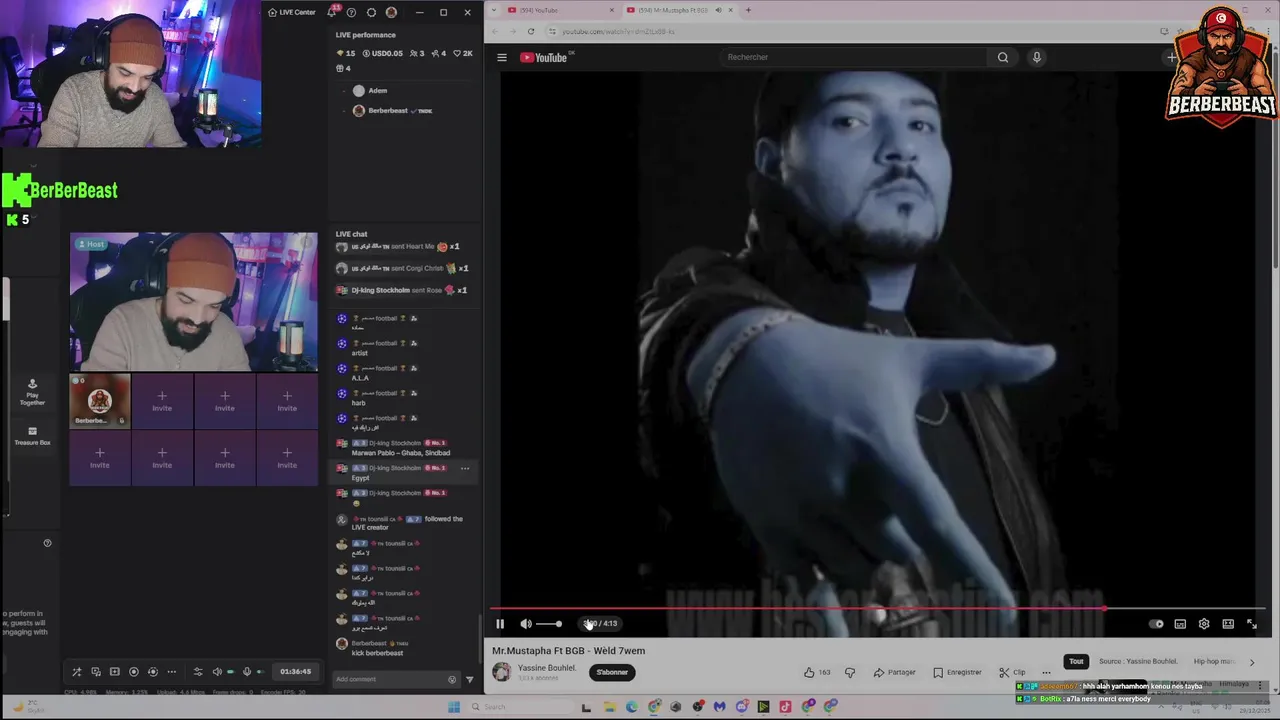This screenshot has height=720, width=1280.
Task: Save video with Enregistrer button
Action: pyautogui.click(x=957, y=672)
